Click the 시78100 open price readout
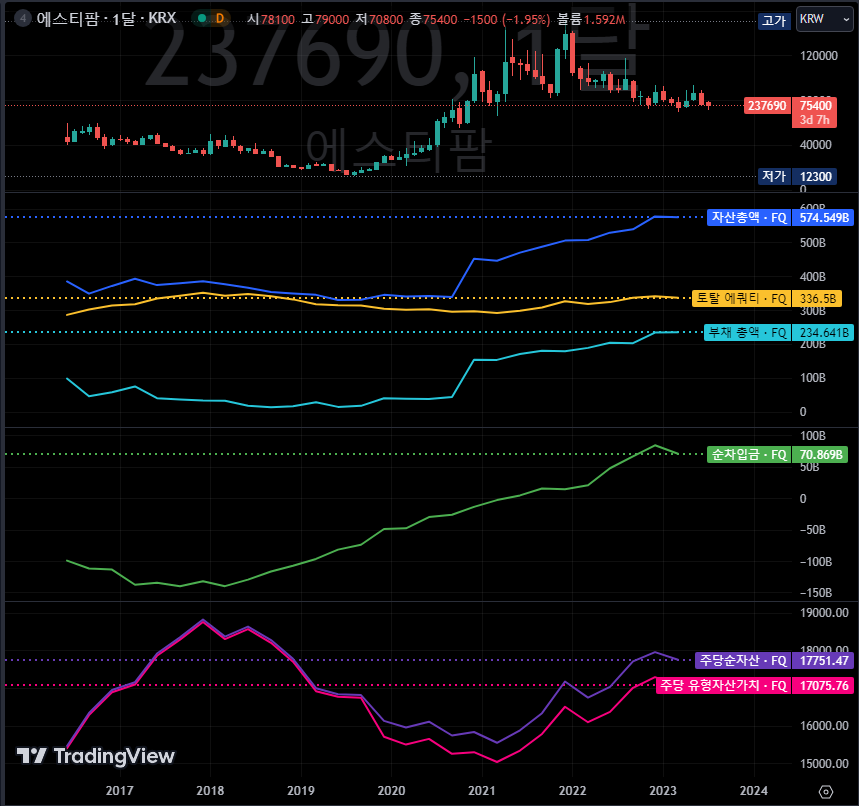This screenshot has width=859, height=806. coord(271,19)
